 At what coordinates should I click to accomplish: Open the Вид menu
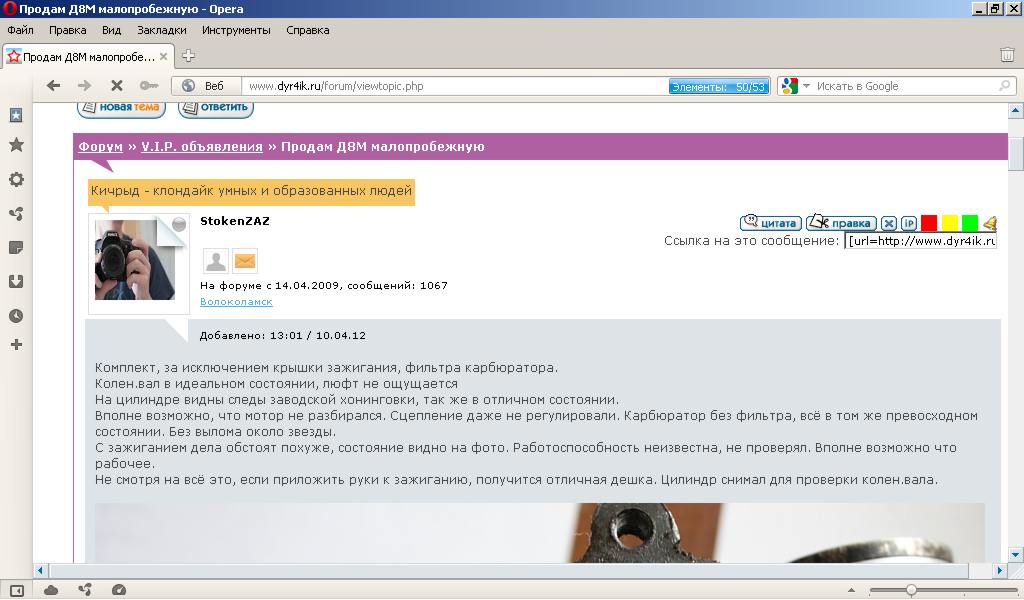pyautogui.click(x=112, y=30)
